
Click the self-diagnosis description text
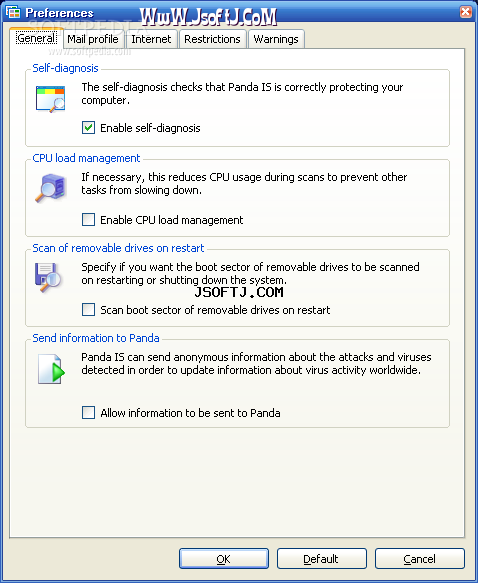(242, 93)
